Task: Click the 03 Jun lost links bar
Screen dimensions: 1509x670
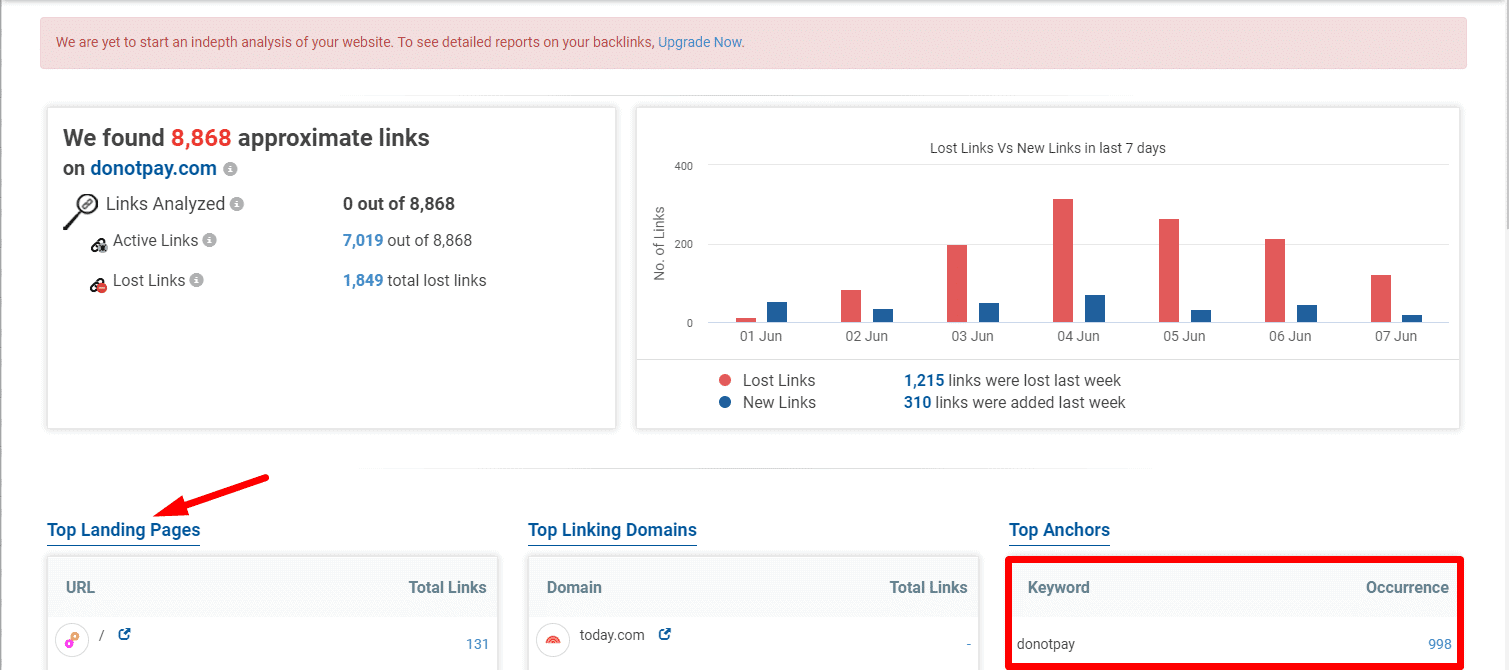Action: click(957, 284)
